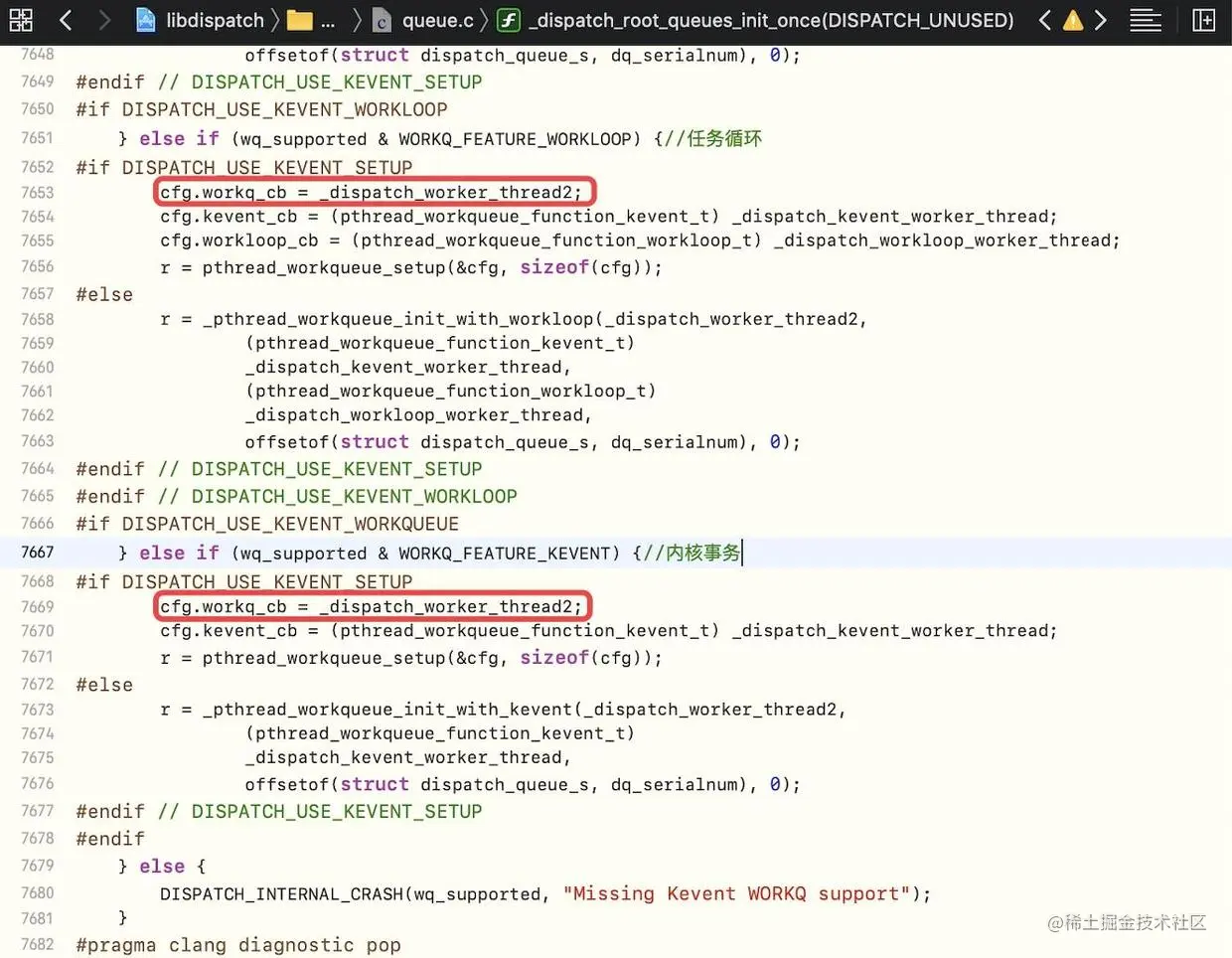This screenshot has width=1232, height=958.
Task: Add a new editor pane
Action: 1204,20
